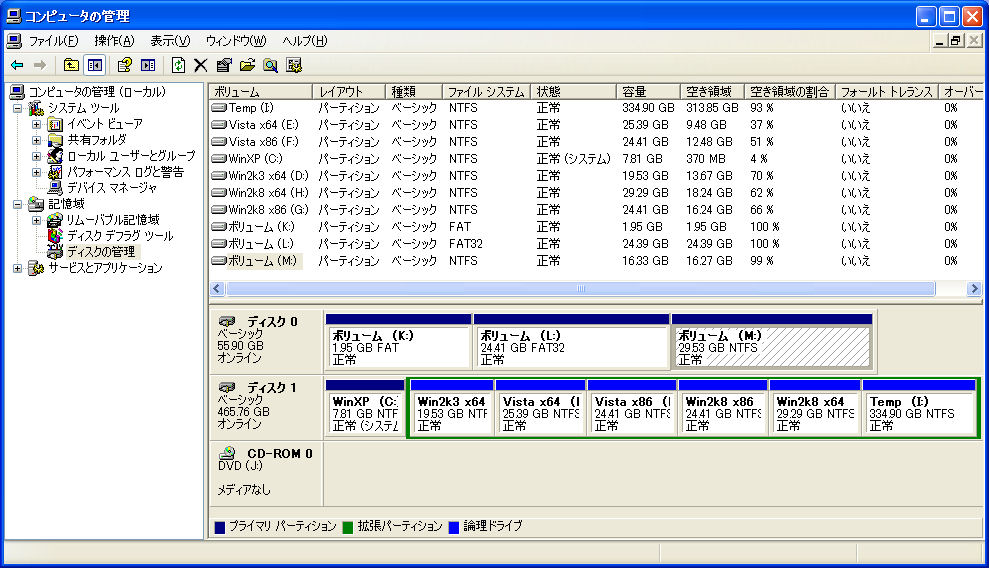
Task: Expand the サービスとアプリケーション tree node
Action: tap(18, 269)
